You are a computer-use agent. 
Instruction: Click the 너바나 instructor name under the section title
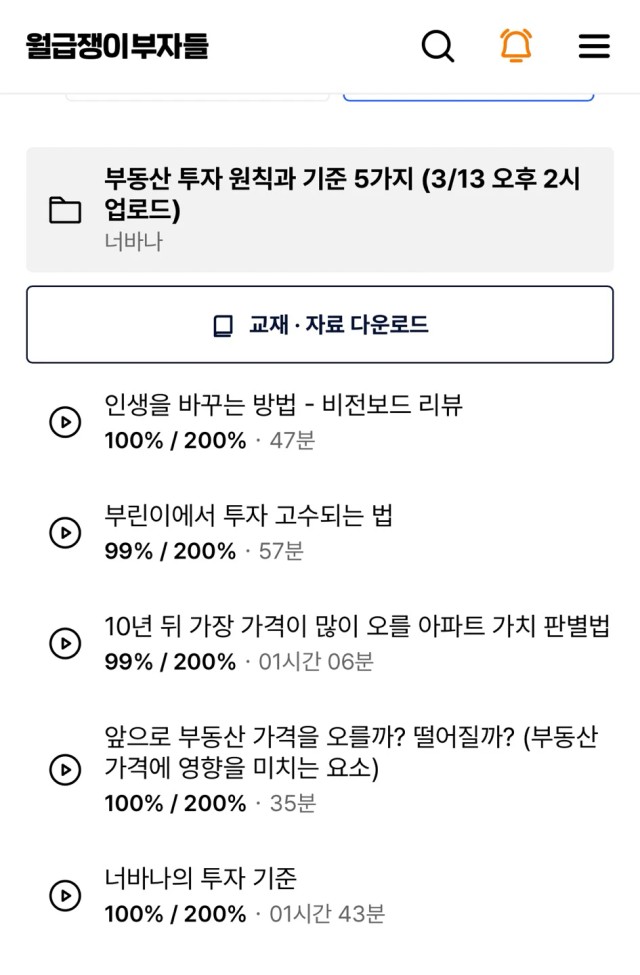pyautogui.click(x=133, y=241)
